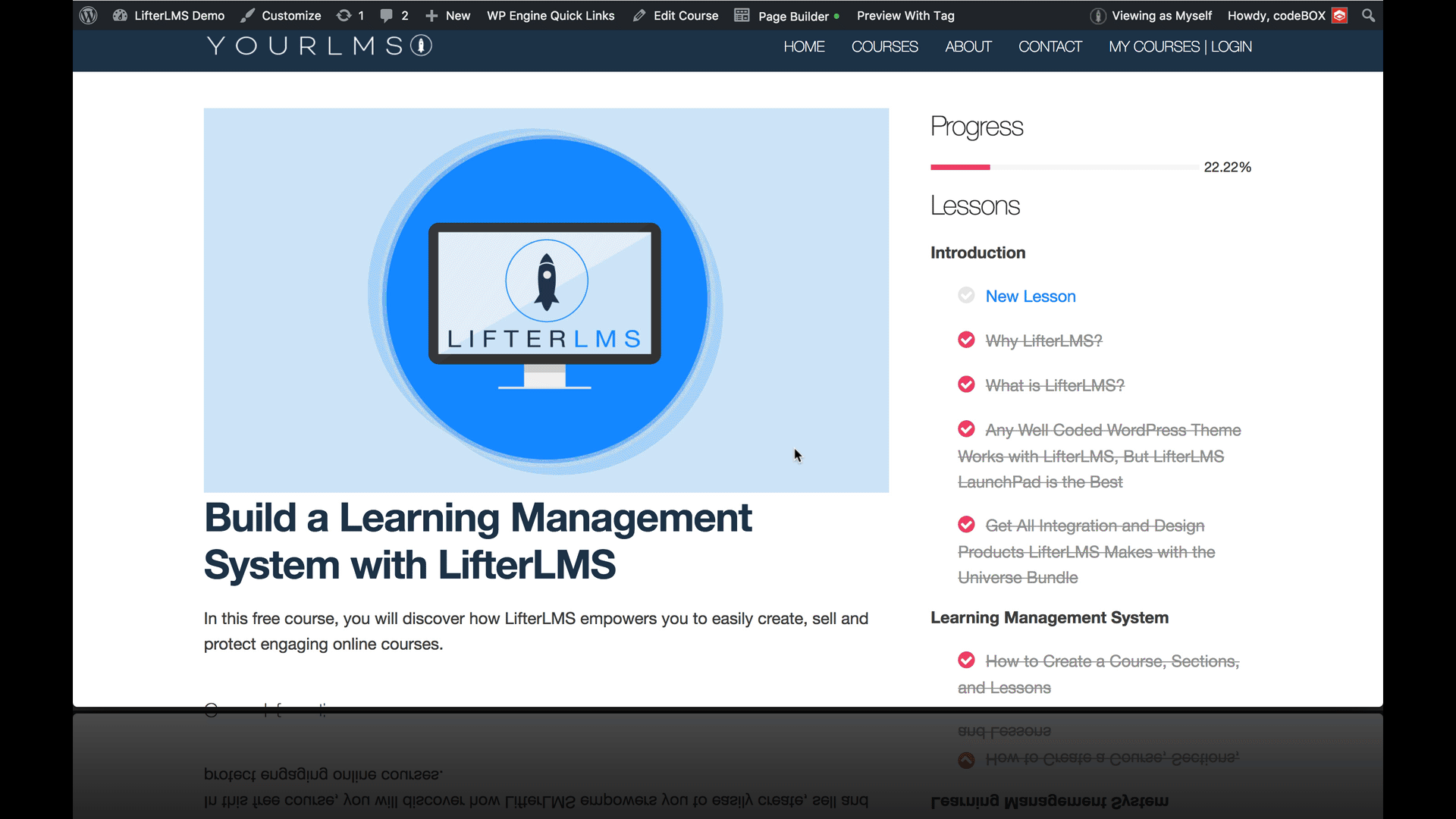Click the check icon beside Get All Integration
The image size is (1456, 819).
(x=966, y=525)
